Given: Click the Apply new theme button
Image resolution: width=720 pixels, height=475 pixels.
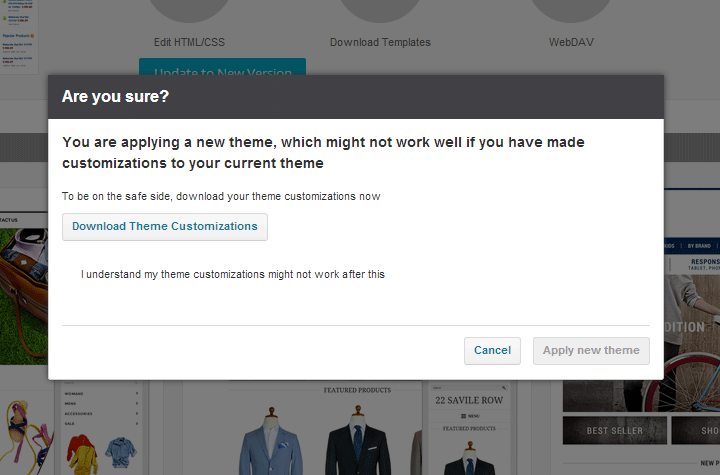Looking at the screenshot, I should [591, 351].
